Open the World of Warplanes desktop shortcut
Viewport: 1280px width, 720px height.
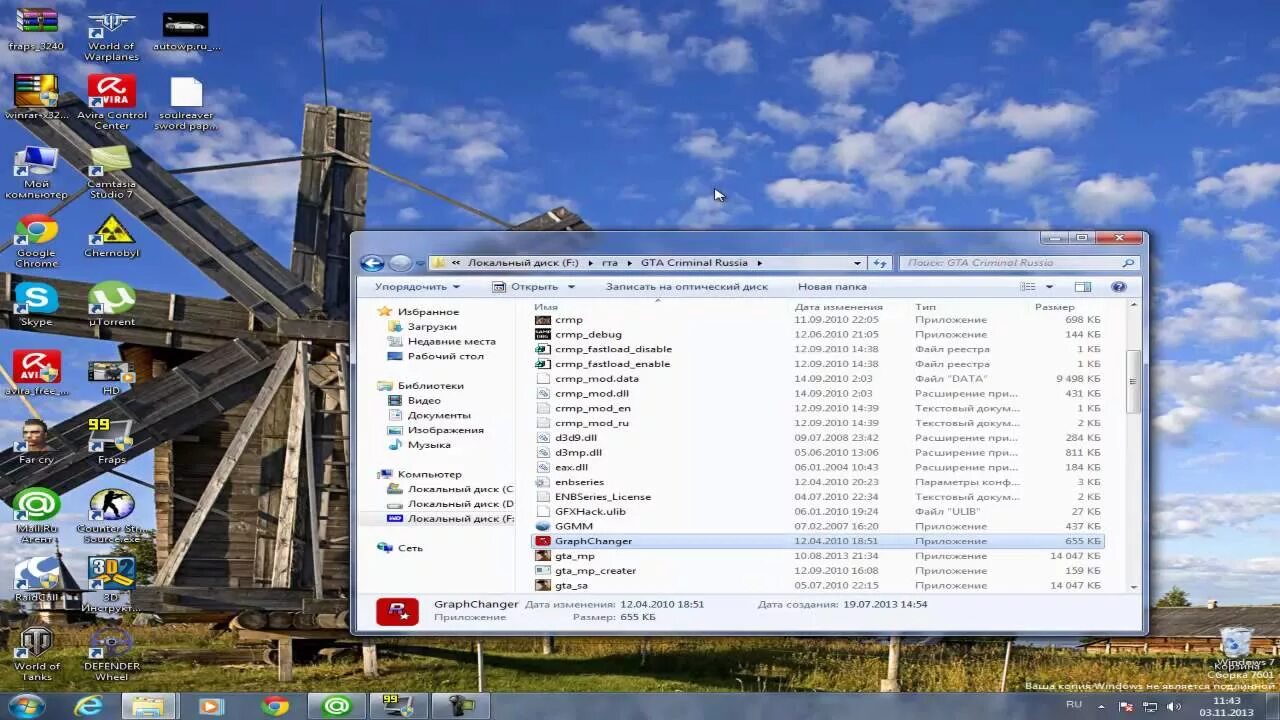(x=111, y=36)
